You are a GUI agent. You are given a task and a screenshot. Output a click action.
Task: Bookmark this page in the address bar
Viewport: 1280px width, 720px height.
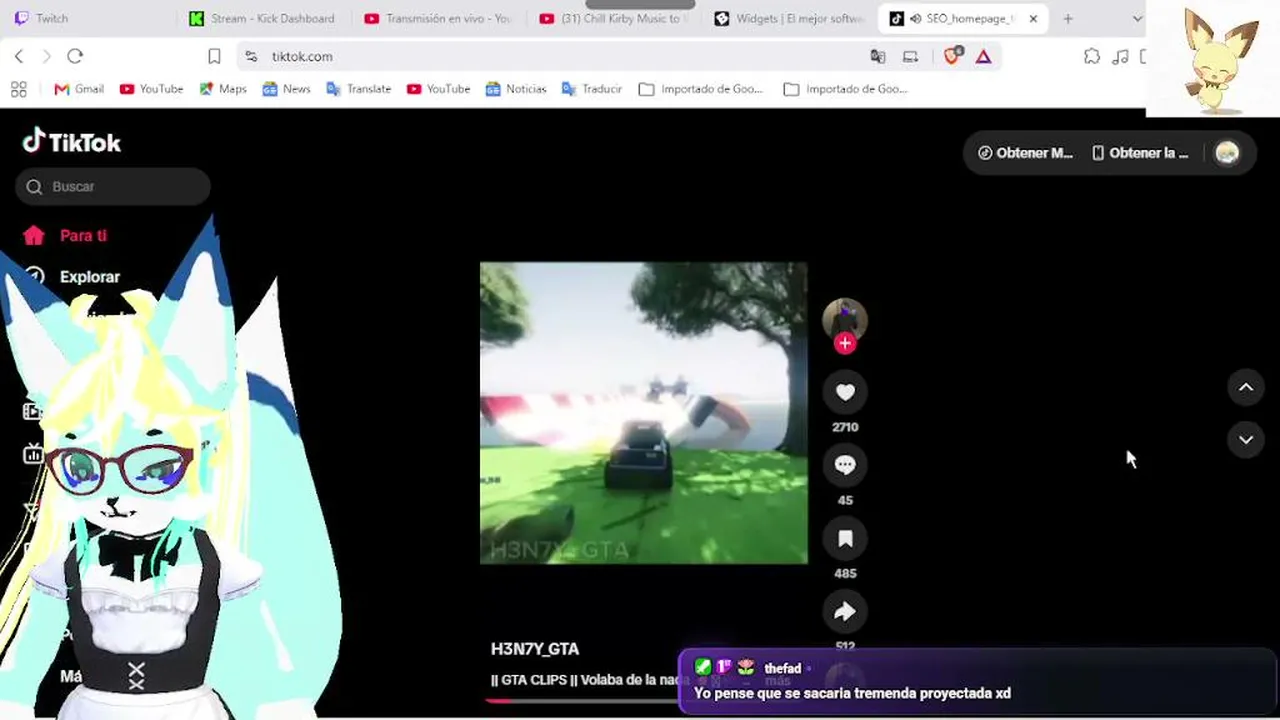tap(214, 57)
